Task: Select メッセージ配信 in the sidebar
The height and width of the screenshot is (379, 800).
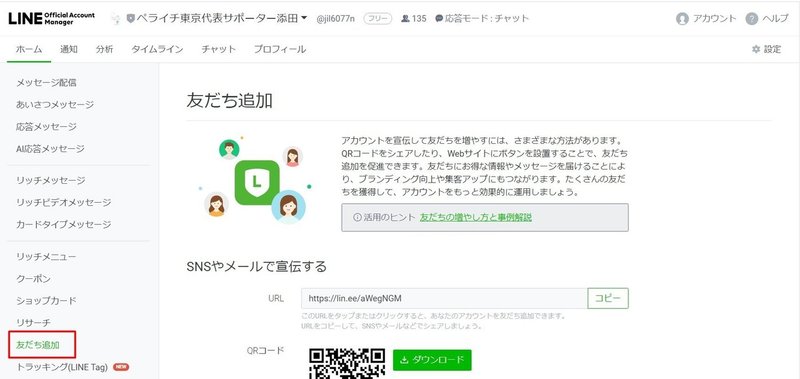Action: 46,83
